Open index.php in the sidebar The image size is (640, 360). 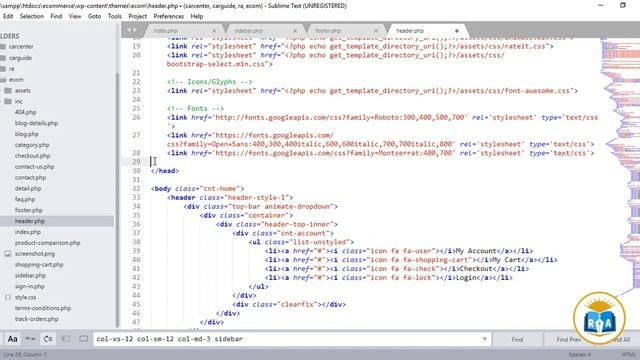point(28,232)
